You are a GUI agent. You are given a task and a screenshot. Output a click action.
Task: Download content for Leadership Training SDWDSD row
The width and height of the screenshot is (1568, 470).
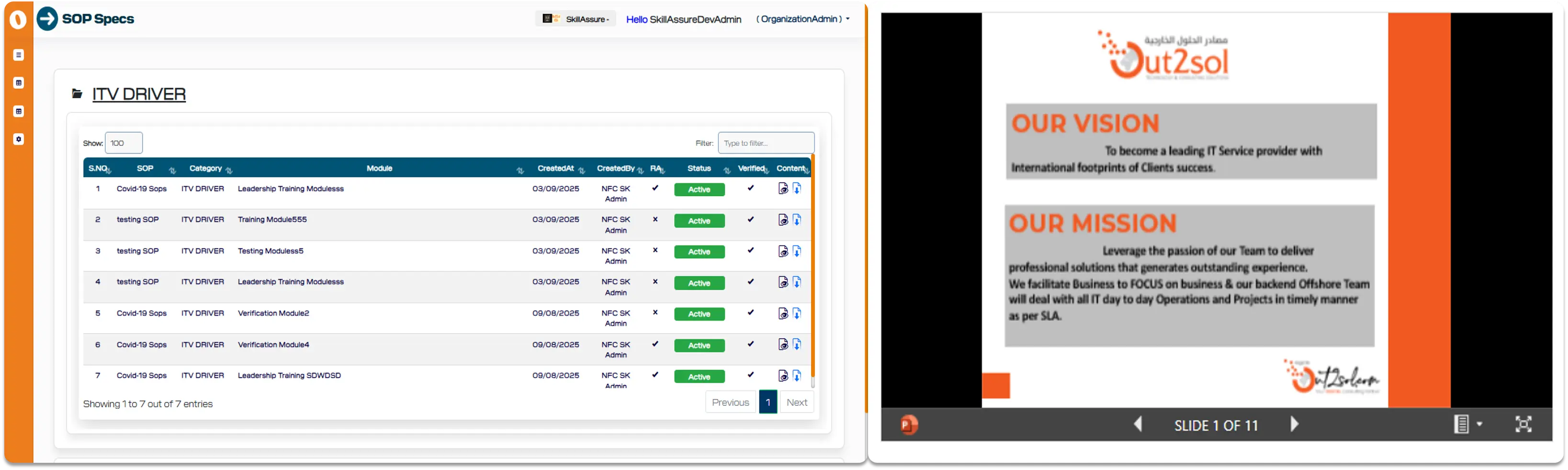pyautogui.click(x=797, y=376)
